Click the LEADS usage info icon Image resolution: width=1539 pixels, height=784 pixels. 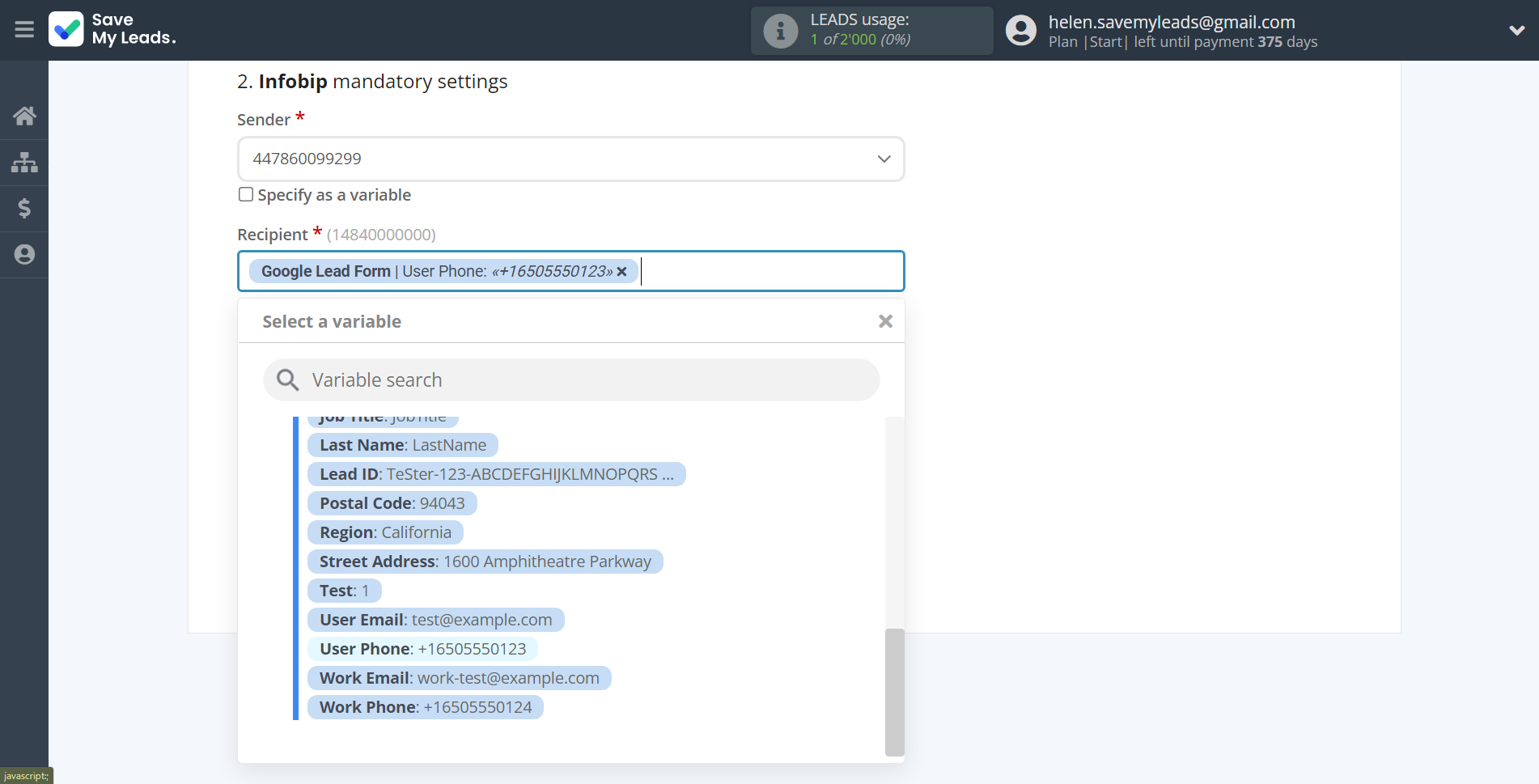[781, 31]
